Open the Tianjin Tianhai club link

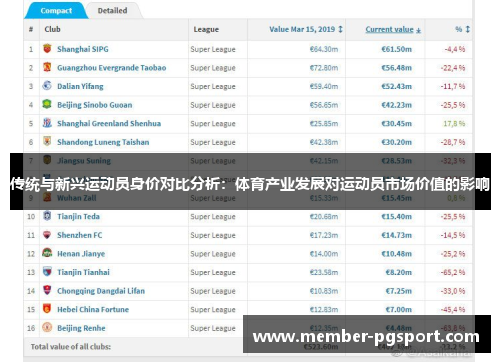point(83,272)
